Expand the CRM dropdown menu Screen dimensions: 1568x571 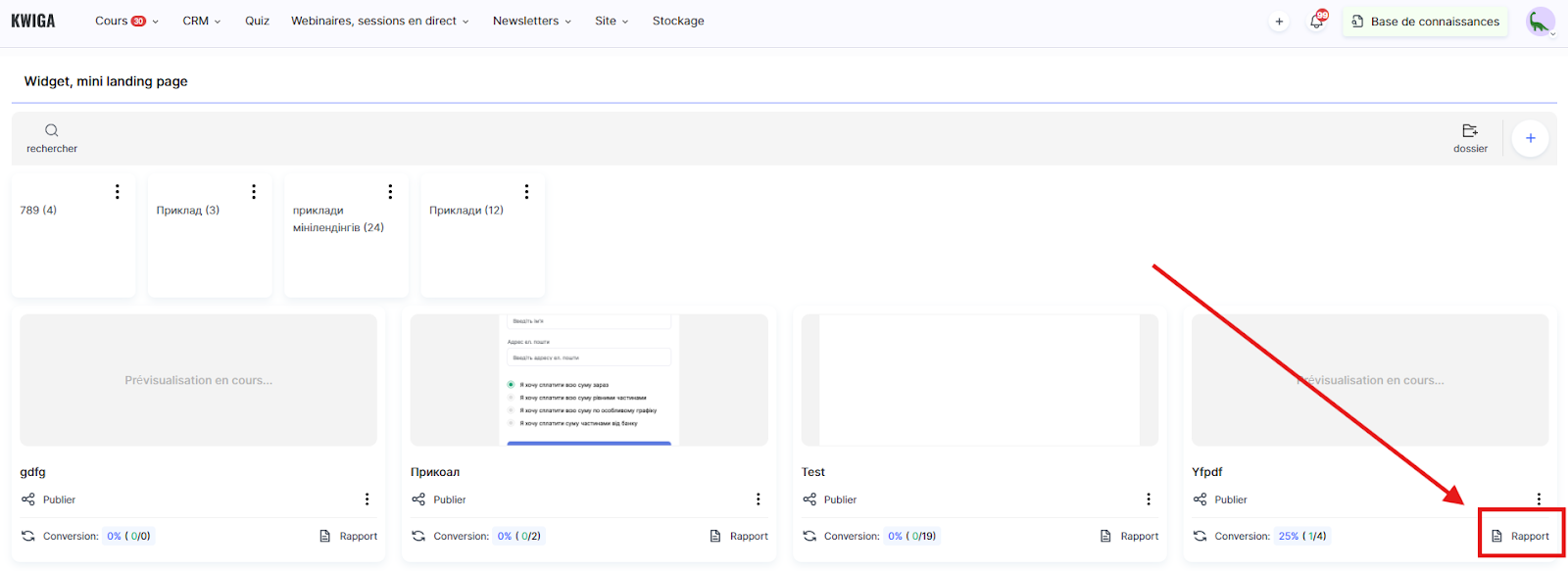[201, 21]
